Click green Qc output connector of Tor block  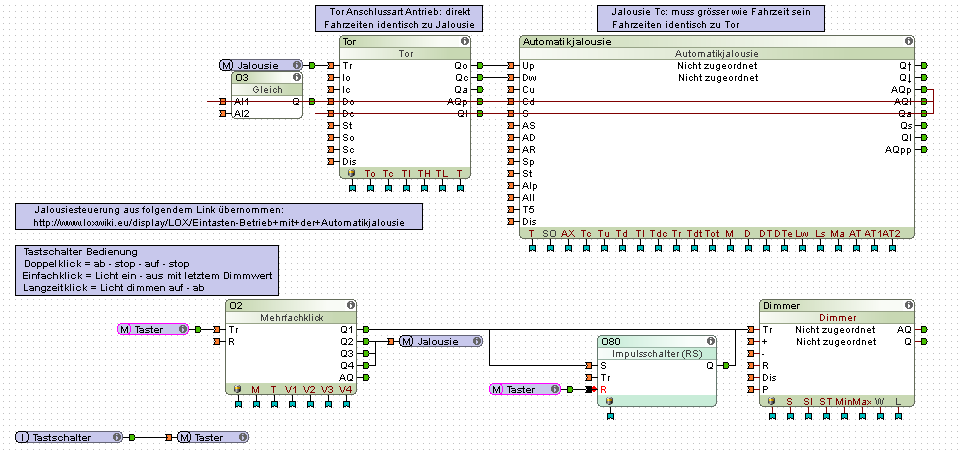click(x=480, y=78)
